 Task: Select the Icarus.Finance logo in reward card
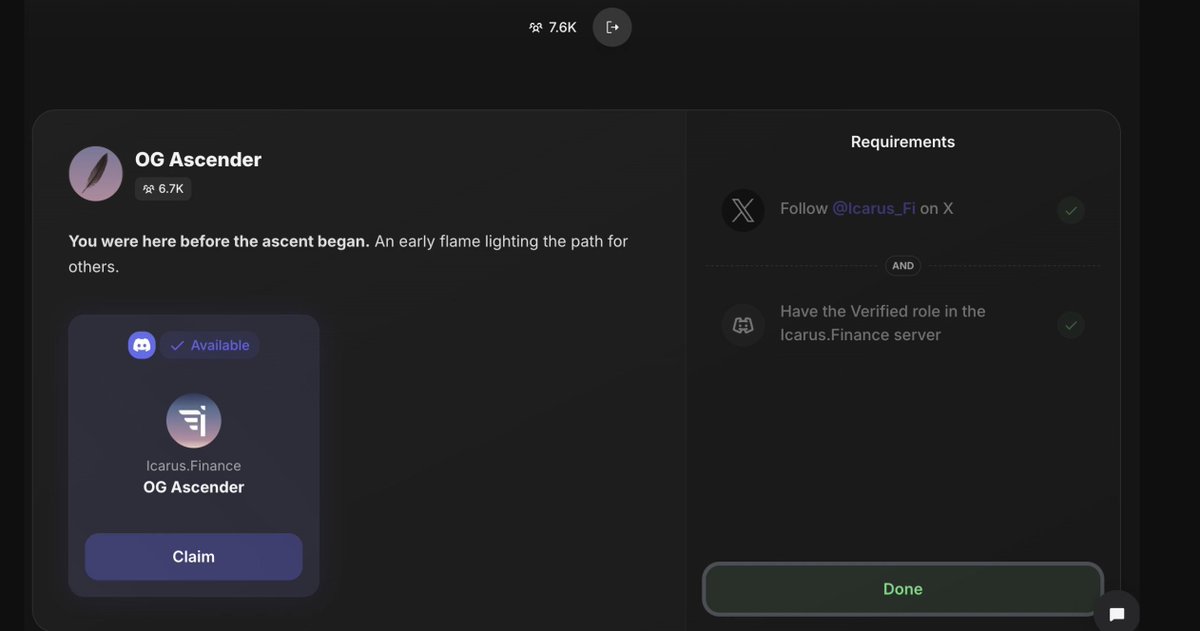(x=194, y=421)
